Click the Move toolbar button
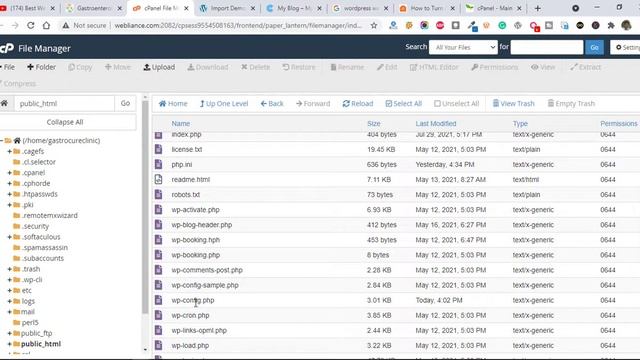 click(x=118, y=67)
